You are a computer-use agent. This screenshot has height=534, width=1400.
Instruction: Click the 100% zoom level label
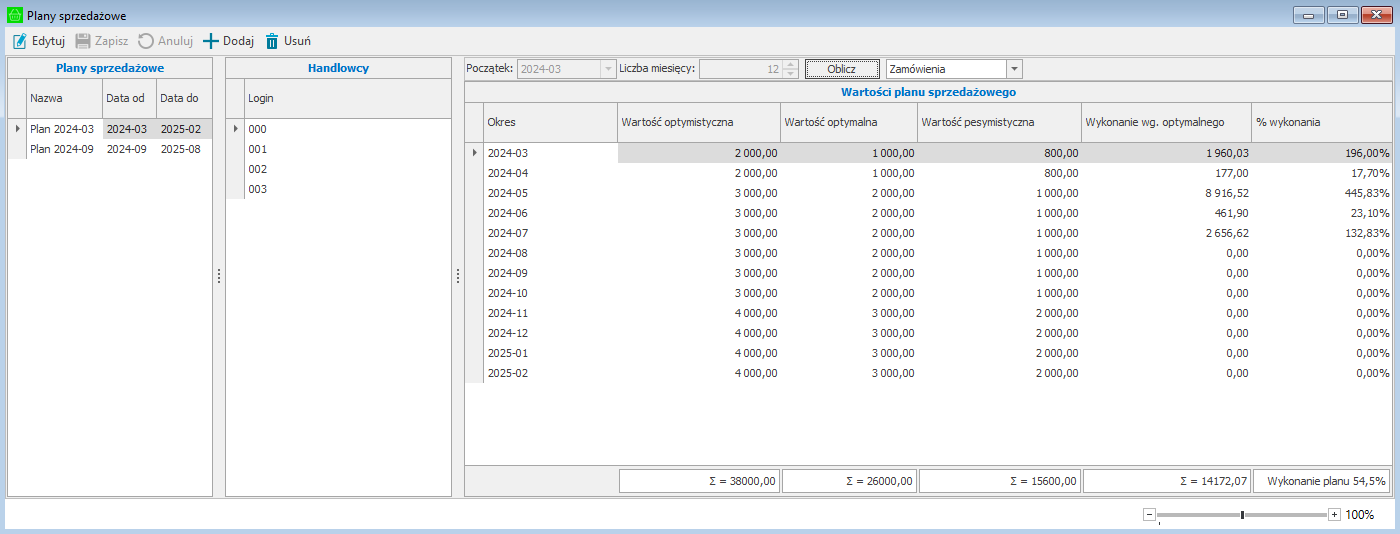(1359, 515)
